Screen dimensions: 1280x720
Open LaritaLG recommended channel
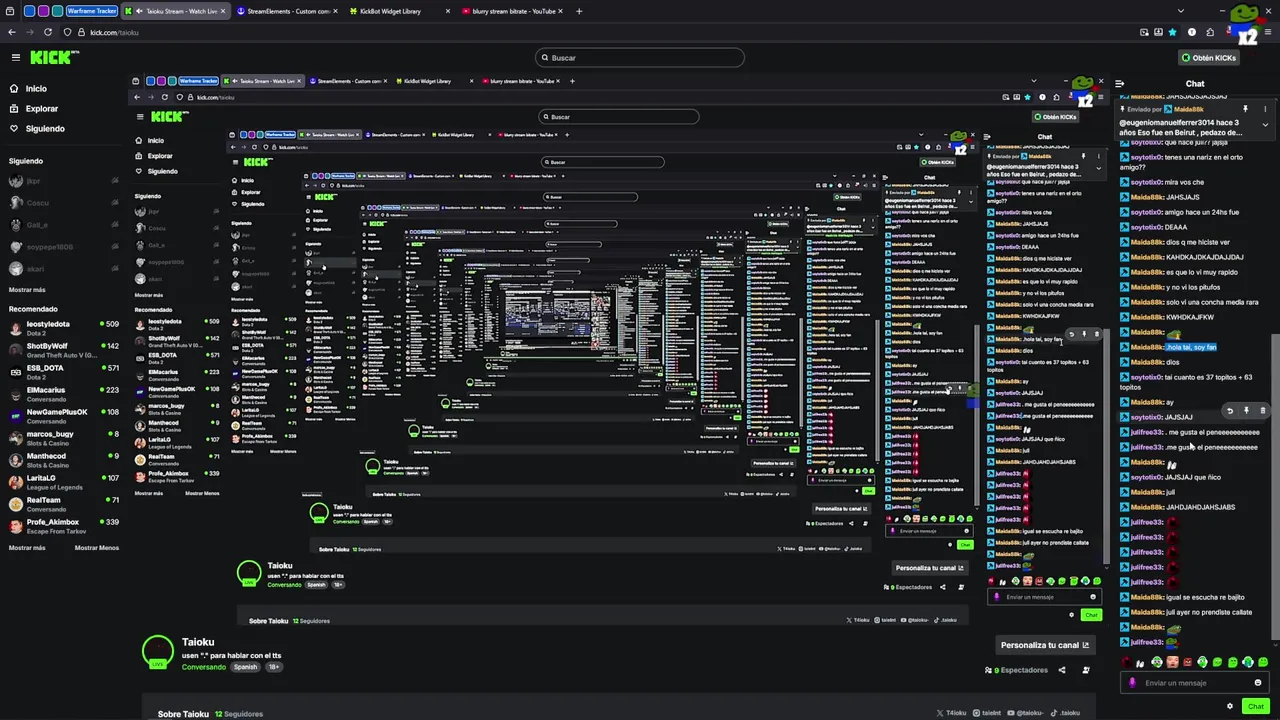pyautogui.click(x=62, y=481)
